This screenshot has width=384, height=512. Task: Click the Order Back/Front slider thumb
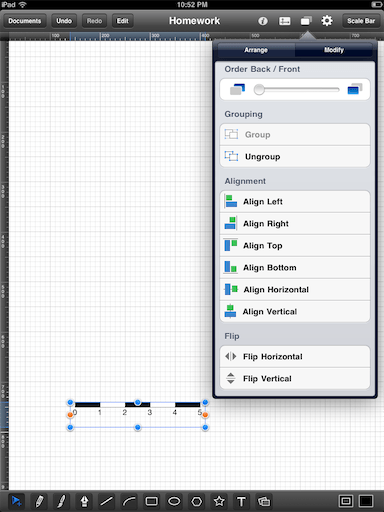click(259, 89)
